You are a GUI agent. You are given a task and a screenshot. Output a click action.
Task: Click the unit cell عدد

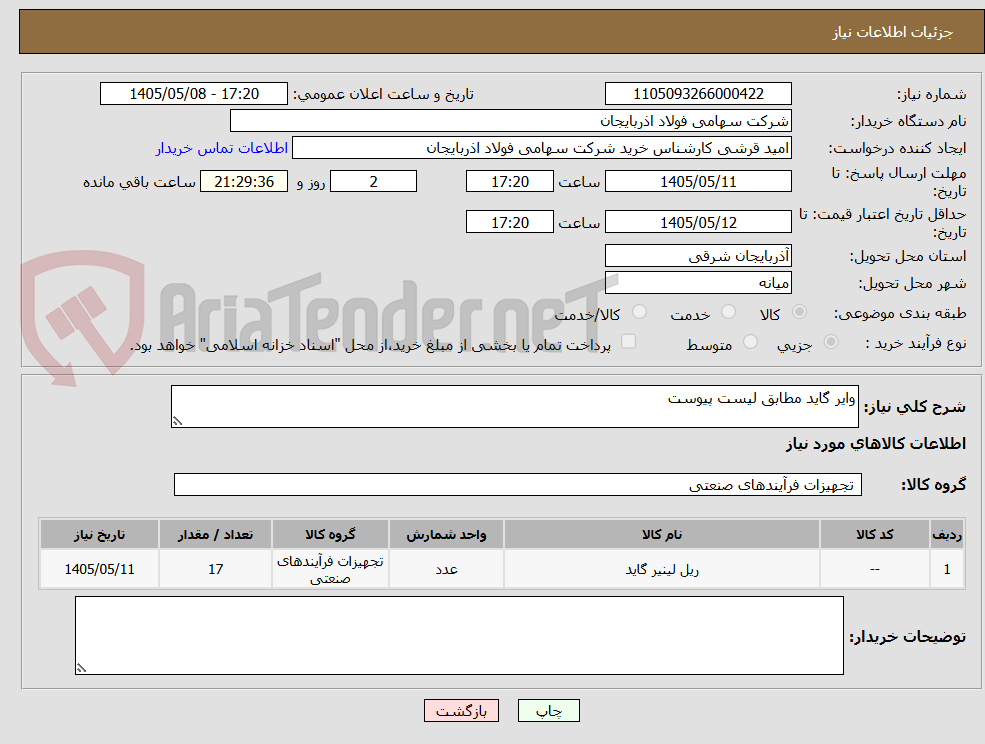tap(446, 569)
